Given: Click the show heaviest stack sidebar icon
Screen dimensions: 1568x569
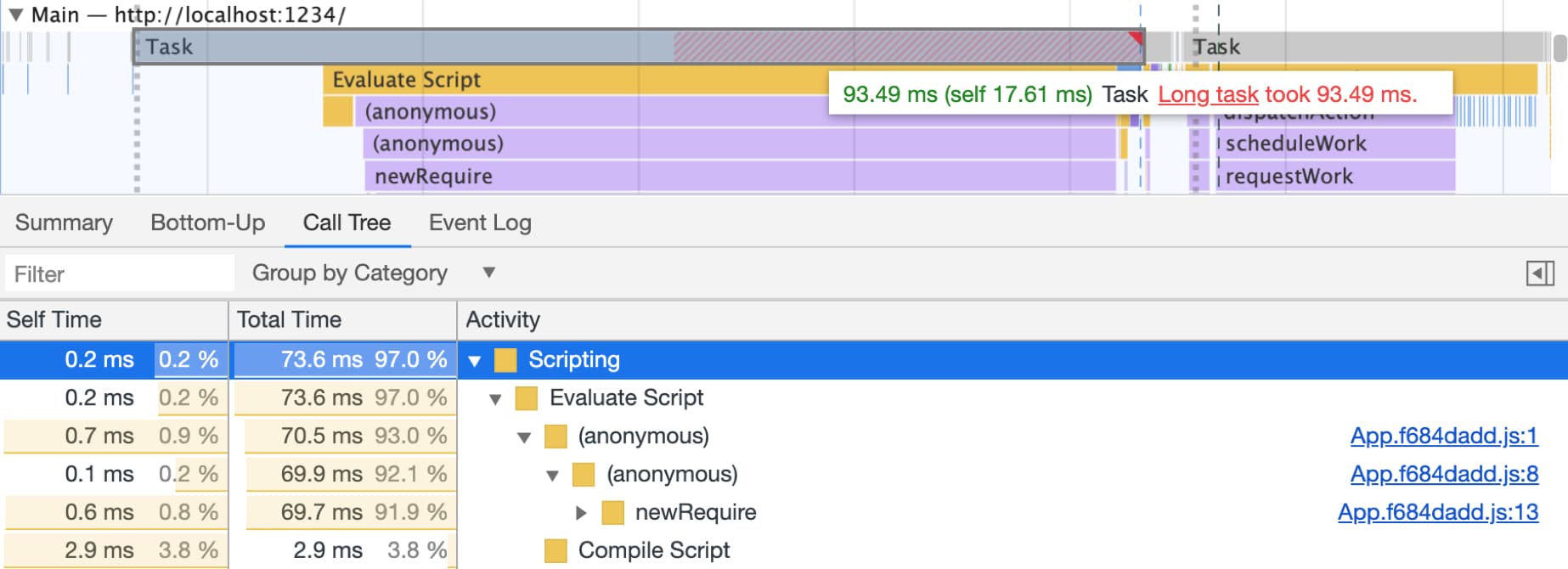Looking at the screenshot, I should click(1539, 273).
